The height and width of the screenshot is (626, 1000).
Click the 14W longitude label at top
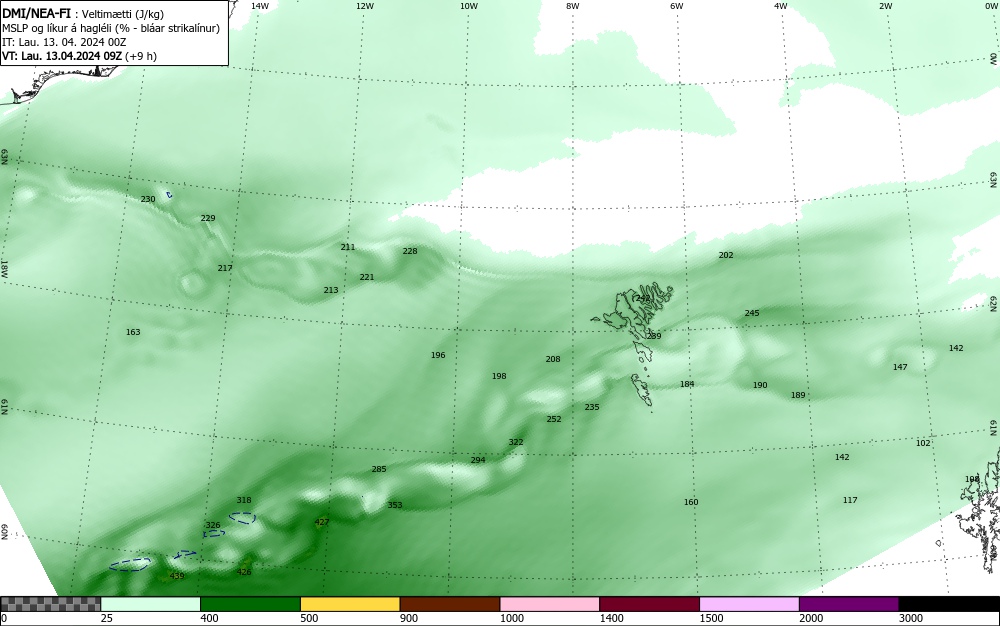pyautogui.click(x=260, y=6)
